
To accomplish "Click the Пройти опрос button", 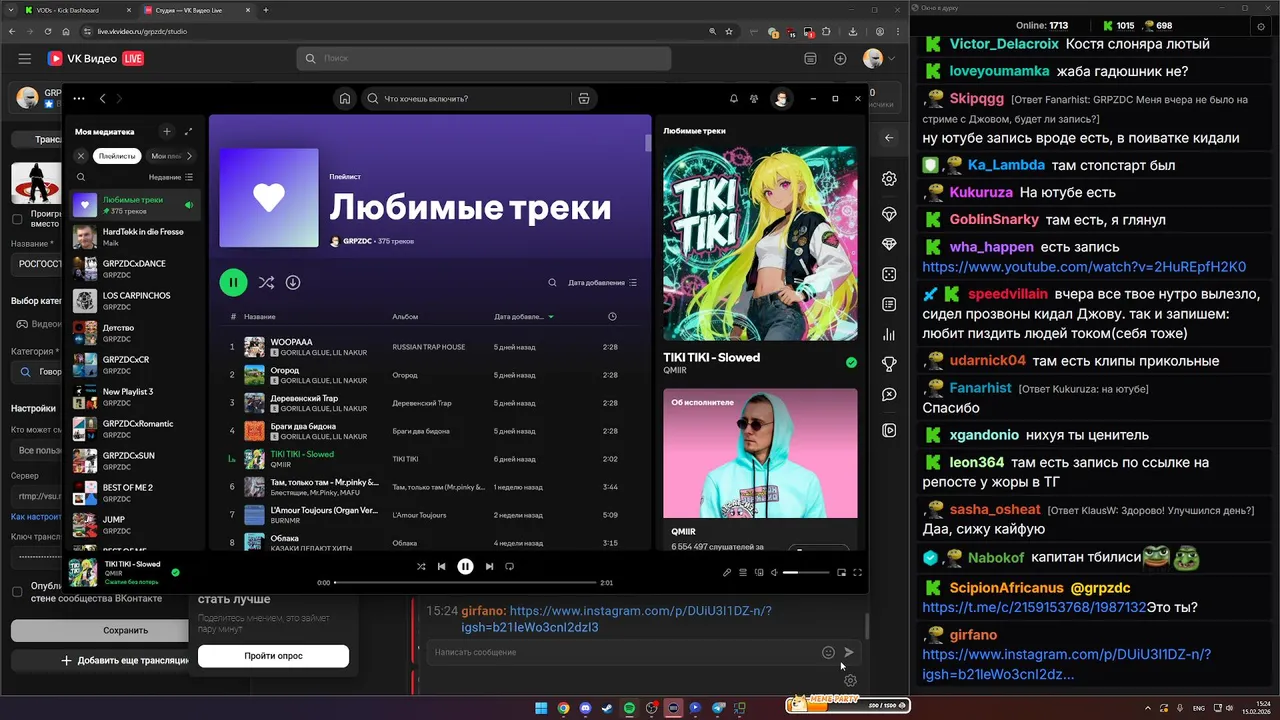I will pos(273,656).
